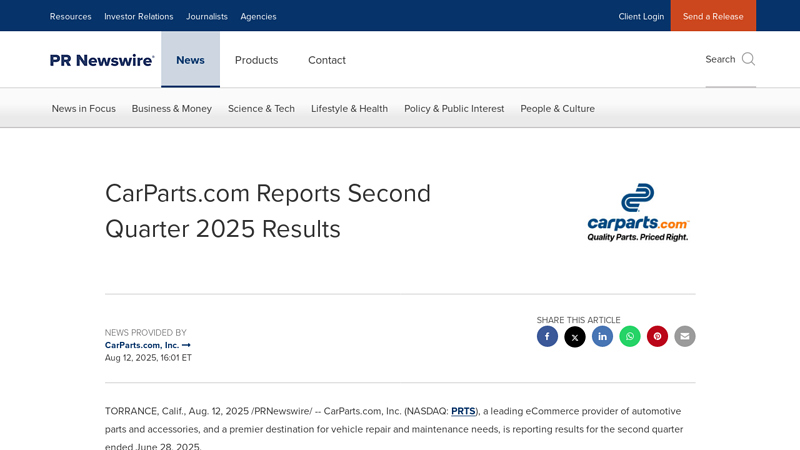Open People & Culture category
Viewport: 800px width, 450px height.
558,109
